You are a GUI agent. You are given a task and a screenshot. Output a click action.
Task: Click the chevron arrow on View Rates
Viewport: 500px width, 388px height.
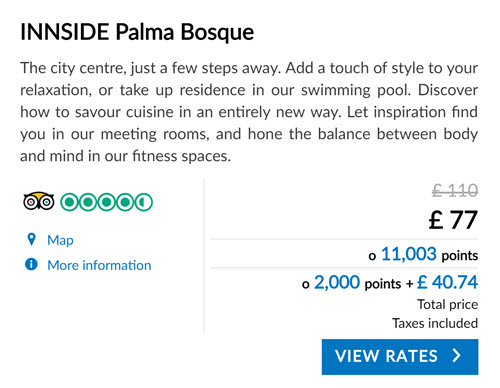click(x=457, y=356)
